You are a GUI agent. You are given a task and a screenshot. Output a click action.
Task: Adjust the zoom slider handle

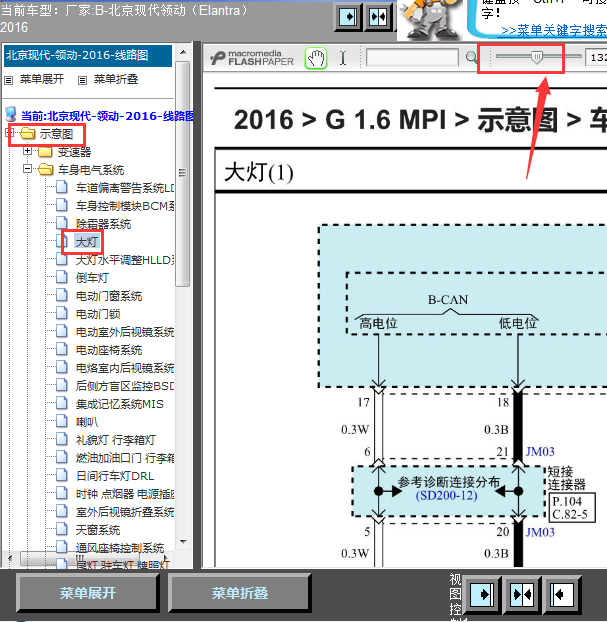click(x=537, y=57)
